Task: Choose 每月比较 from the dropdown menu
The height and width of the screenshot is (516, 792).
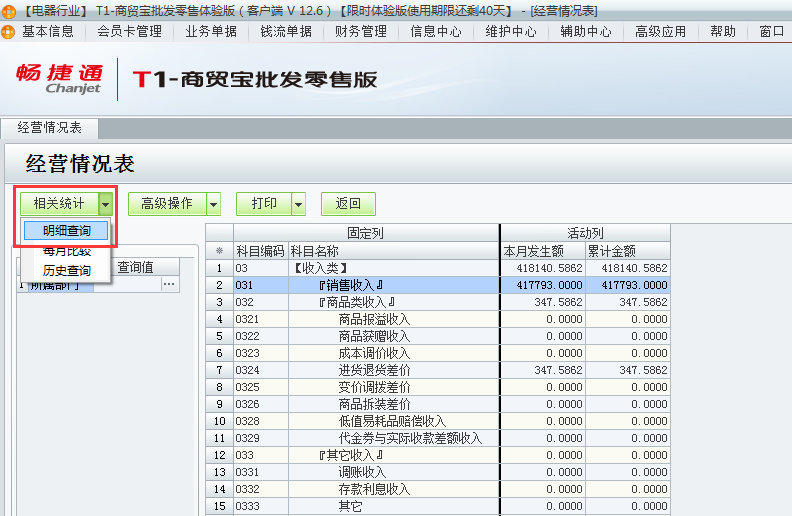Action: click(66, 251)
